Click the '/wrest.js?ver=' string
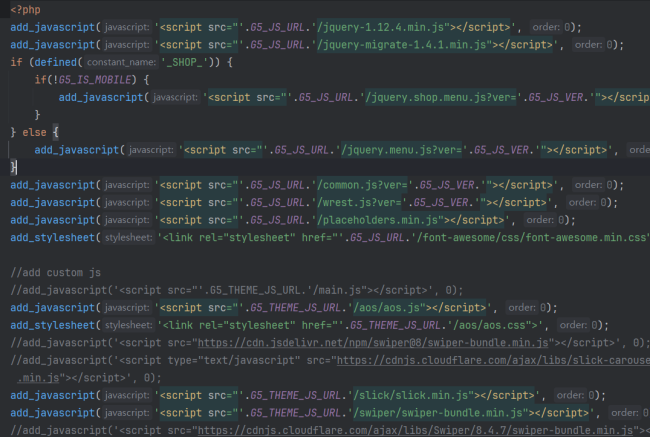 (359, 202)
